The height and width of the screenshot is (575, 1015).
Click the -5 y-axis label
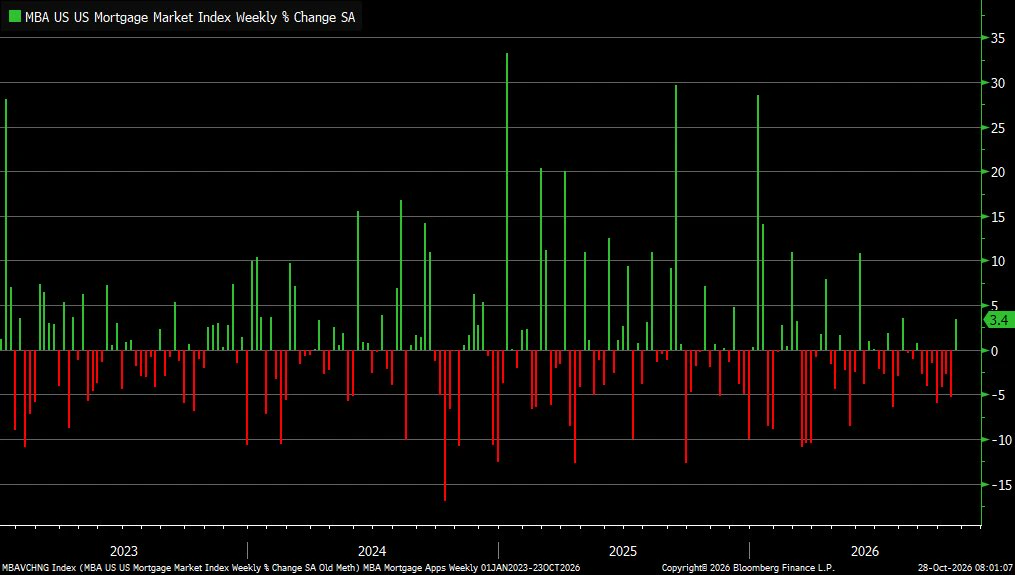pyautogui.click(x=998, y=395)
